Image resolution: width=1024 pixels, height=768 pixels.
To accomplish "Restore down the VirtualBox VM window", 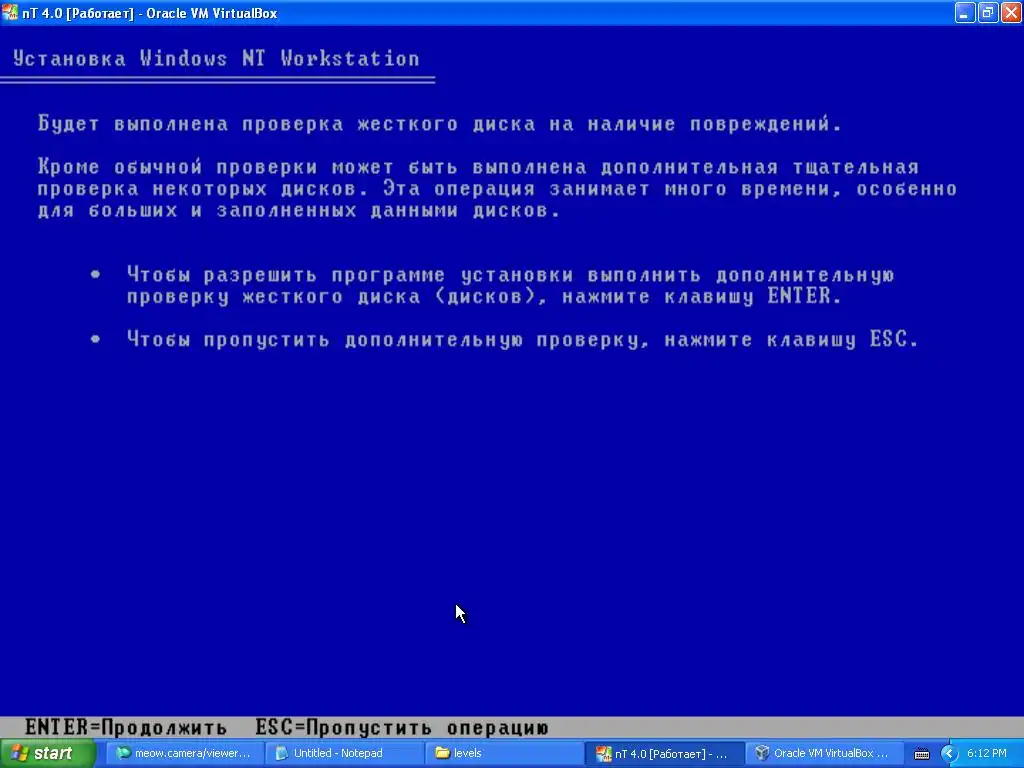I will coord(987,12).
